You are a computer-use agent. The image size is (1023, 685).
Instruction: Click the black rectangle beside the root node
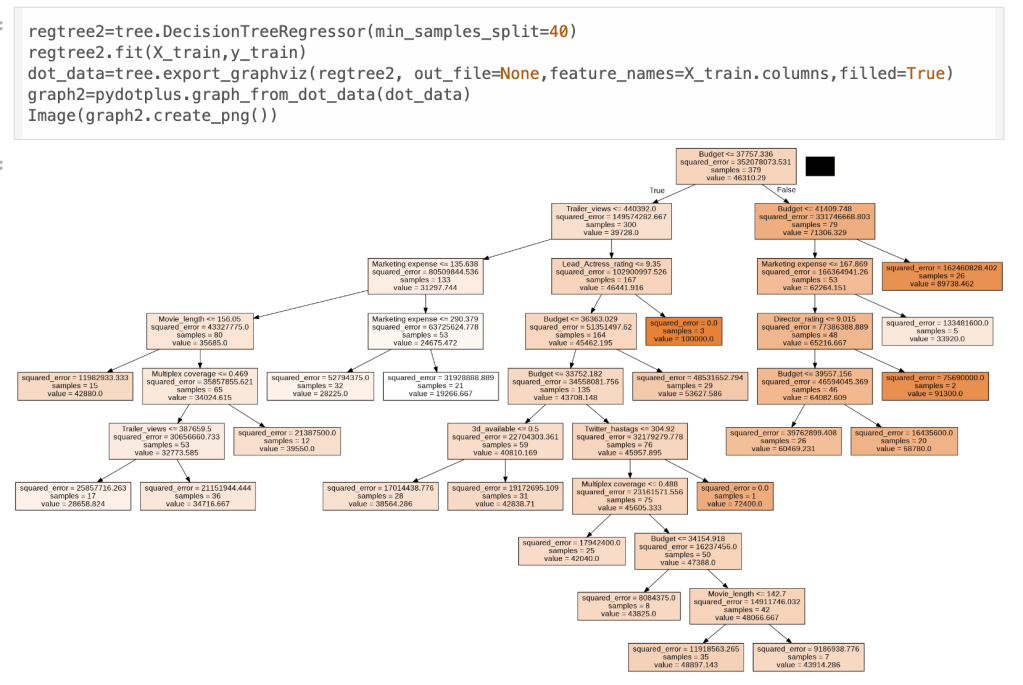pyautogui.click(x=819, y=166)
